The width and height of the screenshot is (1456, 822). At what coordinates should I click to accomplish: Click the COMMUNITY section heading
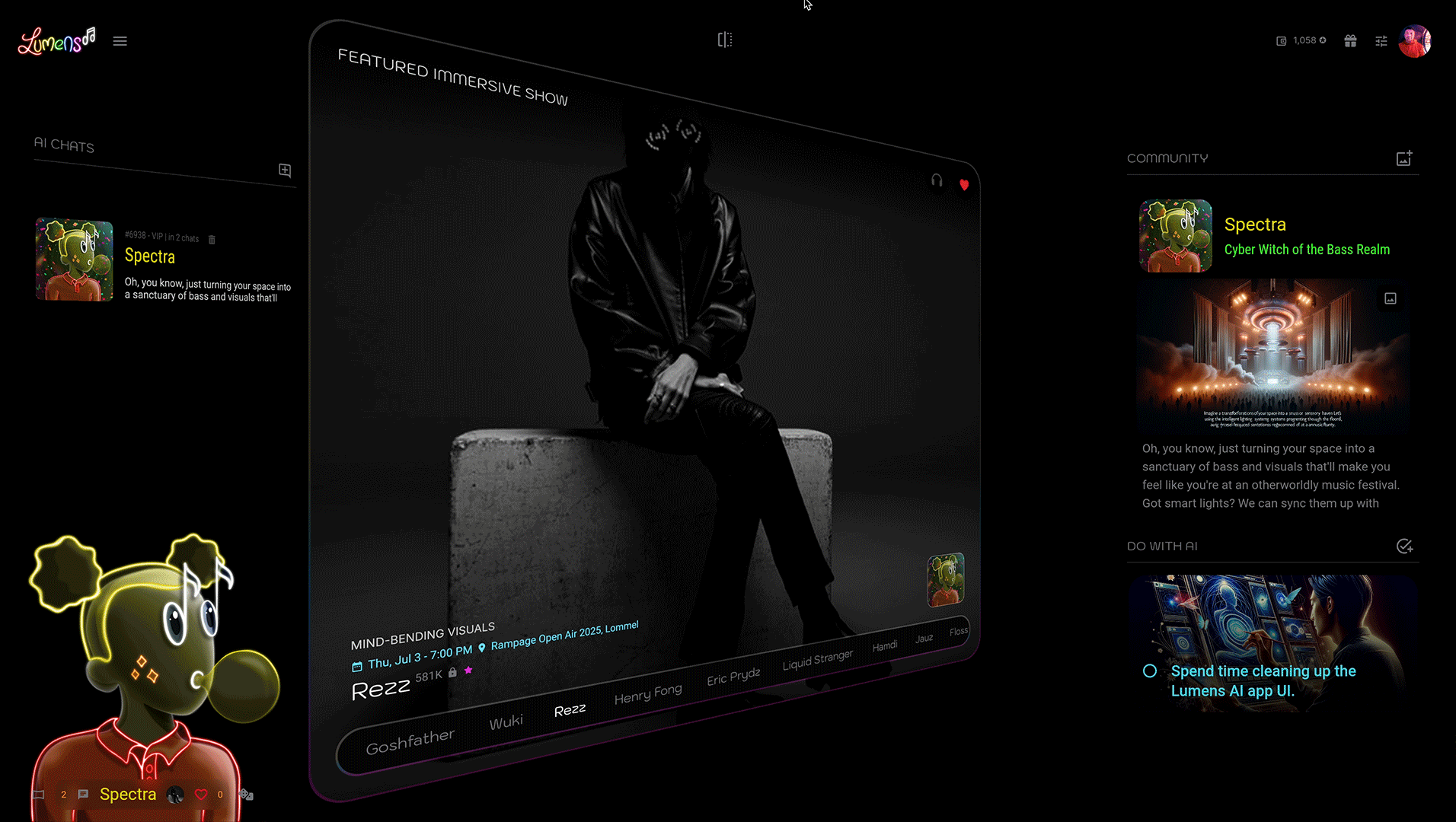[x=1167, y=158]
